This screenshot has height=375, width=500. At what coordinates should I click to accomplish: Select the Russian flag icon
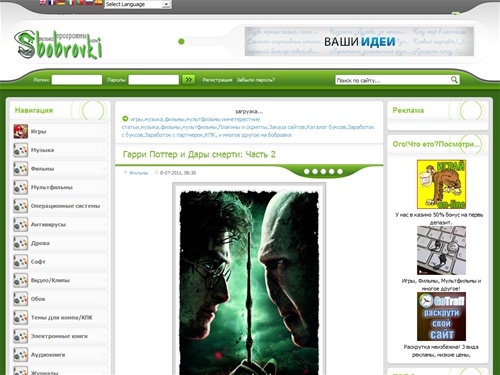tap(89, 2)
